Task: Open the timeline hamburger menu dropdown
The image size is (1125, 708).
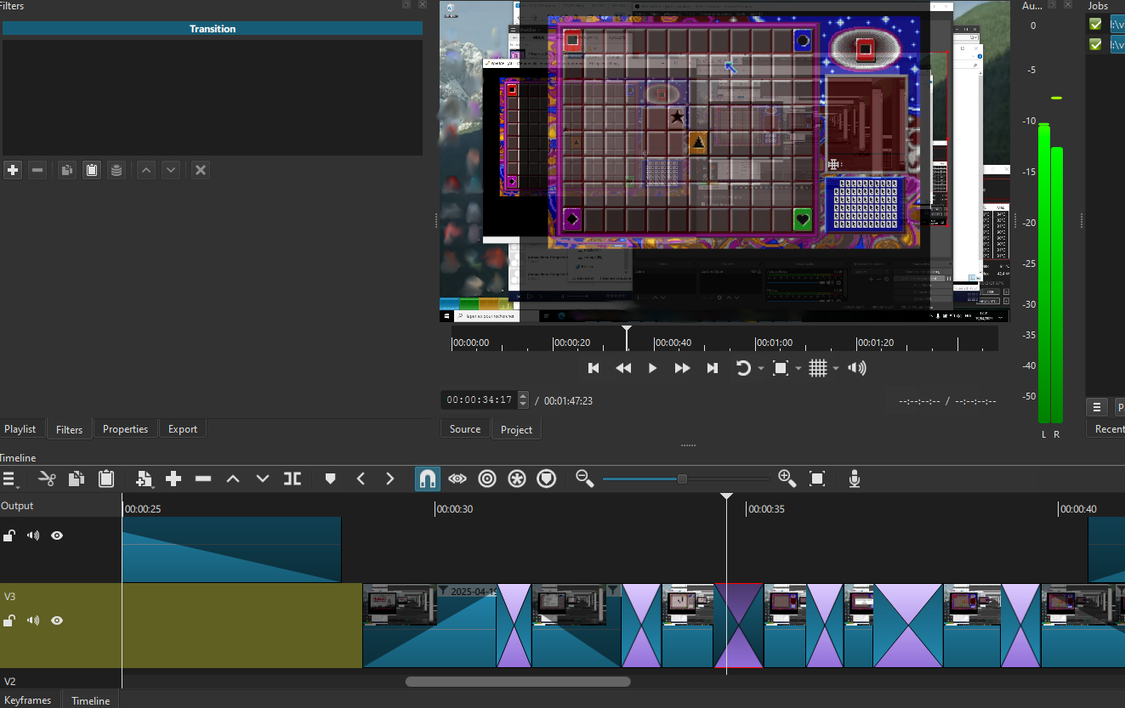Action: coord(10,479)
